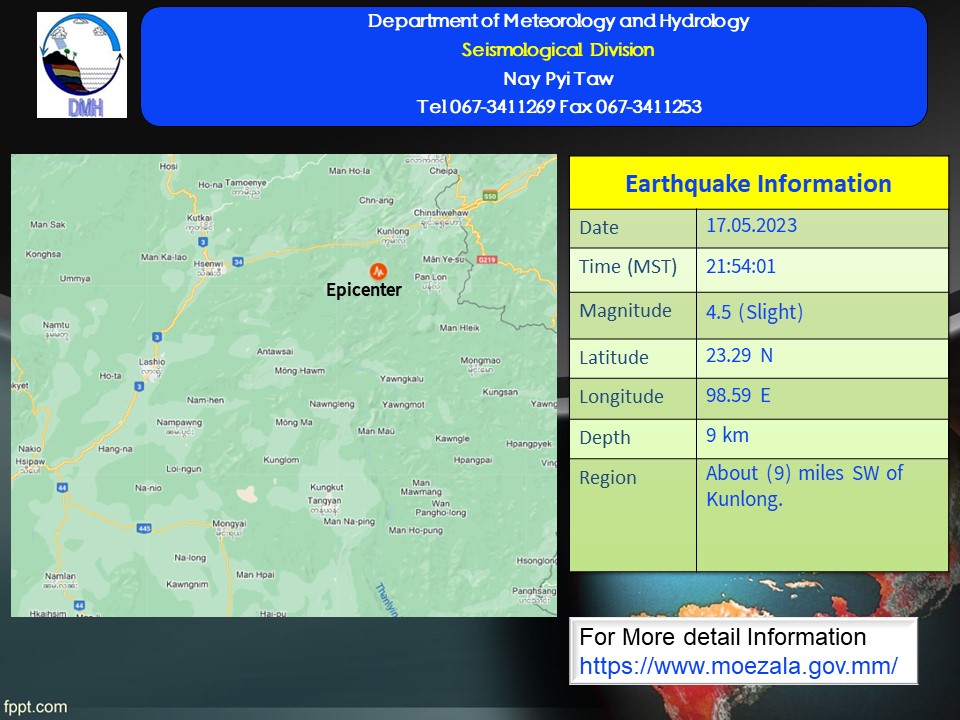Click the 'Date' row label
Image resolution: width=960 pixels, height=720 pixels.
pyautogui.click(x=599, y=228)
